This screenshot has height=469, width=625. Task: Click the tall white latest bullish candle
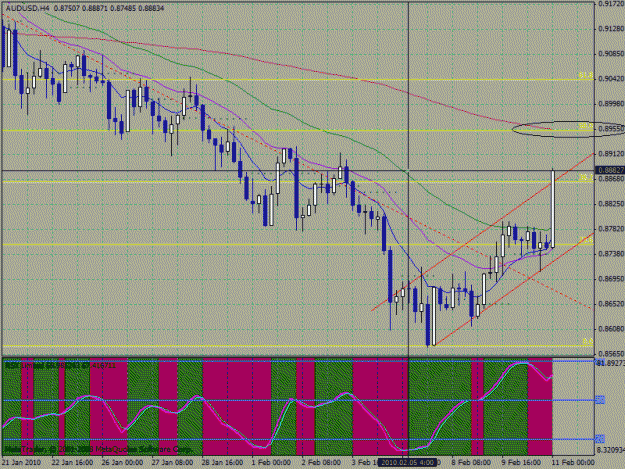[553, 209]
